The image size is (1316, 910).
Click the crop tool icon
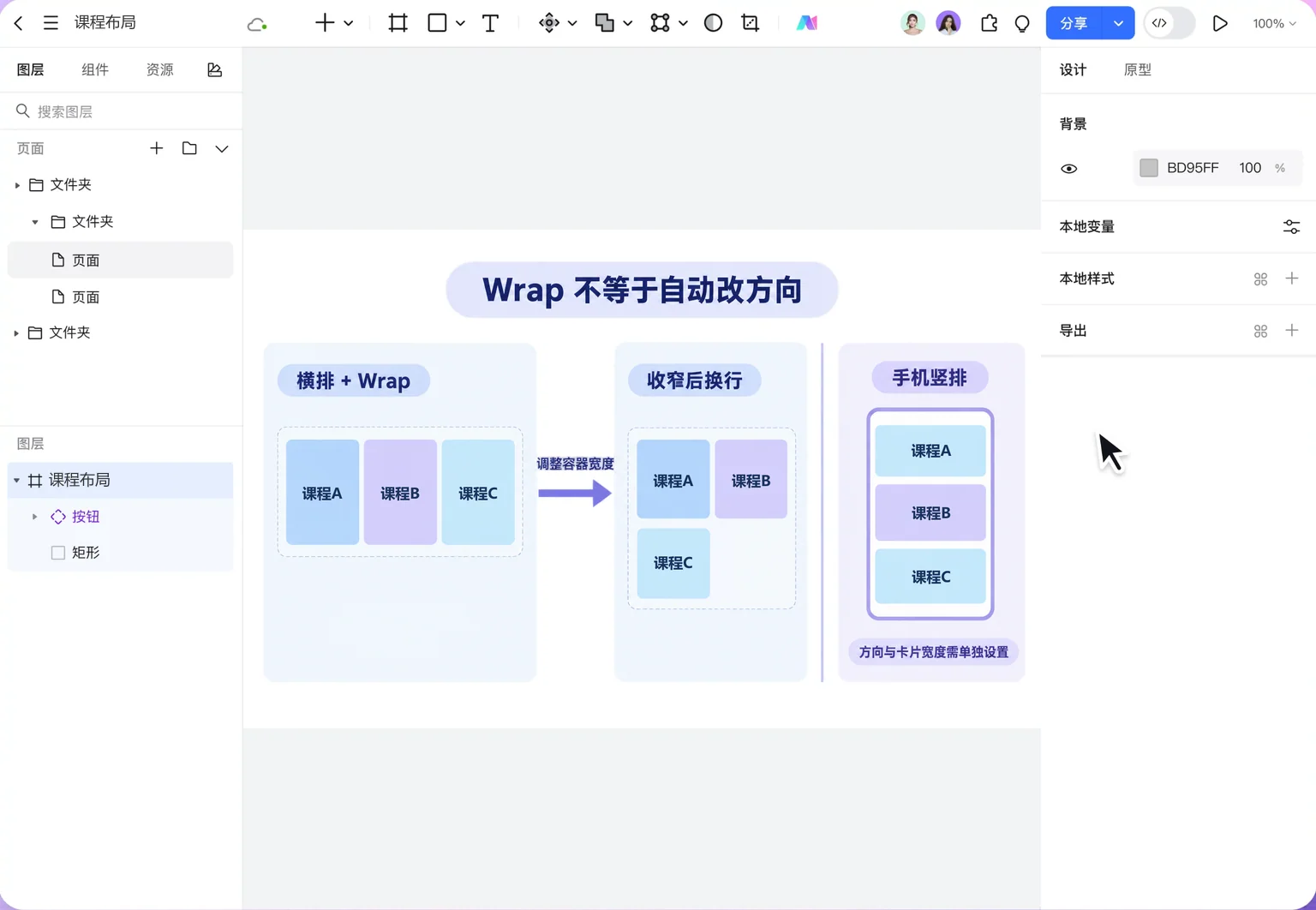(x=751, y=23)
